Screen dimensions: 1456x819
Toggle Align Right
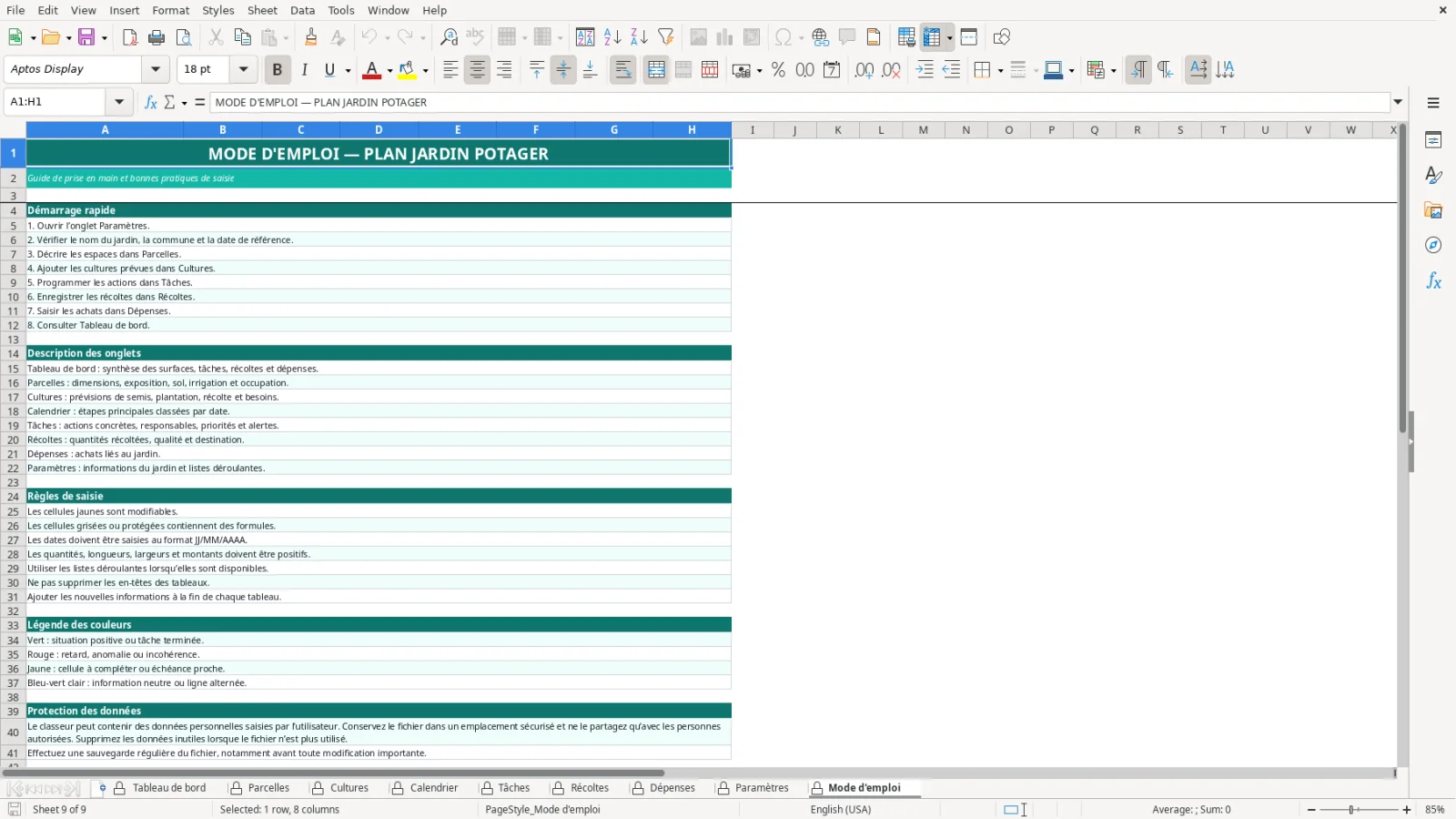click(504, 70)
